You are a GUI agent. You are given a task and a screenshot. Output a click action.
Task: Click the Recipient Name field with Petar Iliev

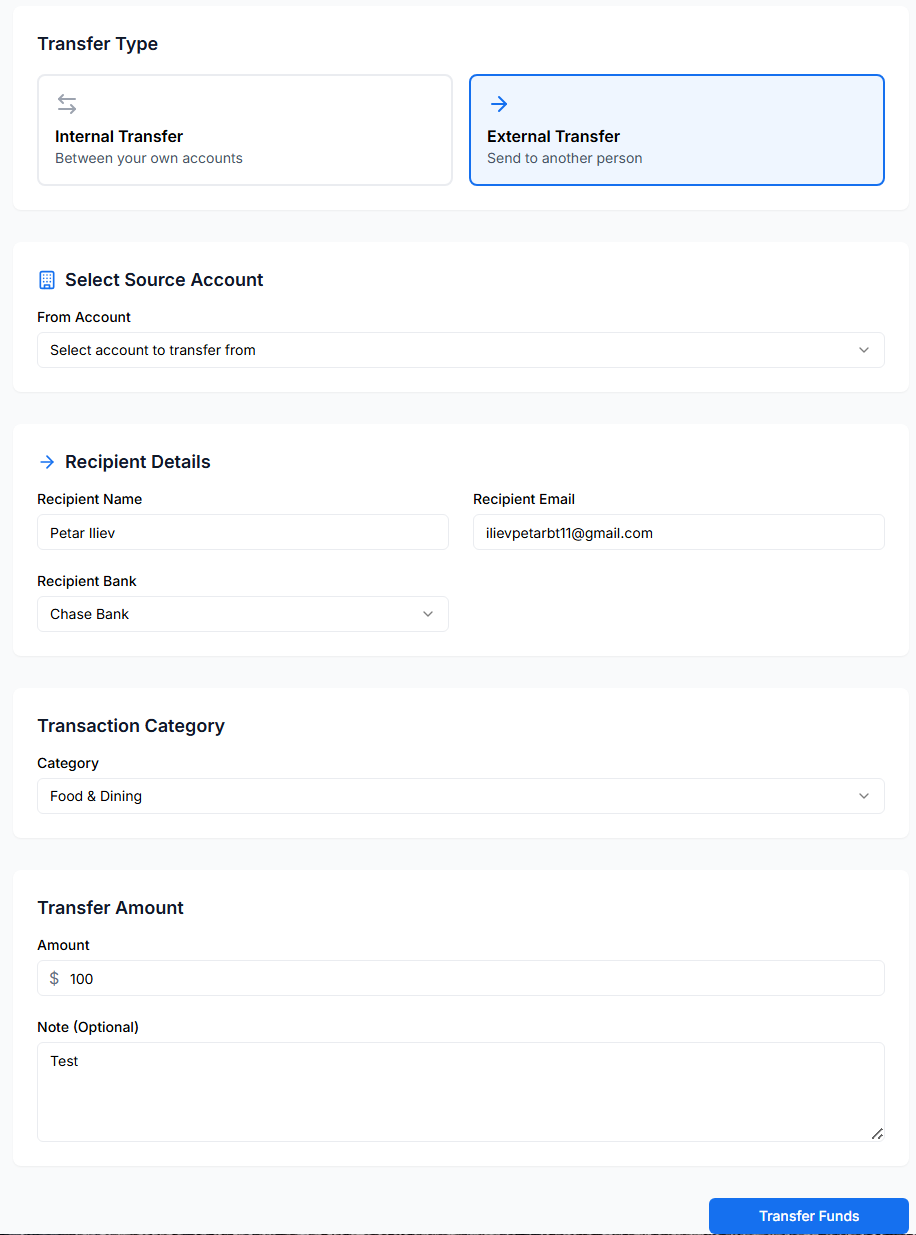coord(243,533)
